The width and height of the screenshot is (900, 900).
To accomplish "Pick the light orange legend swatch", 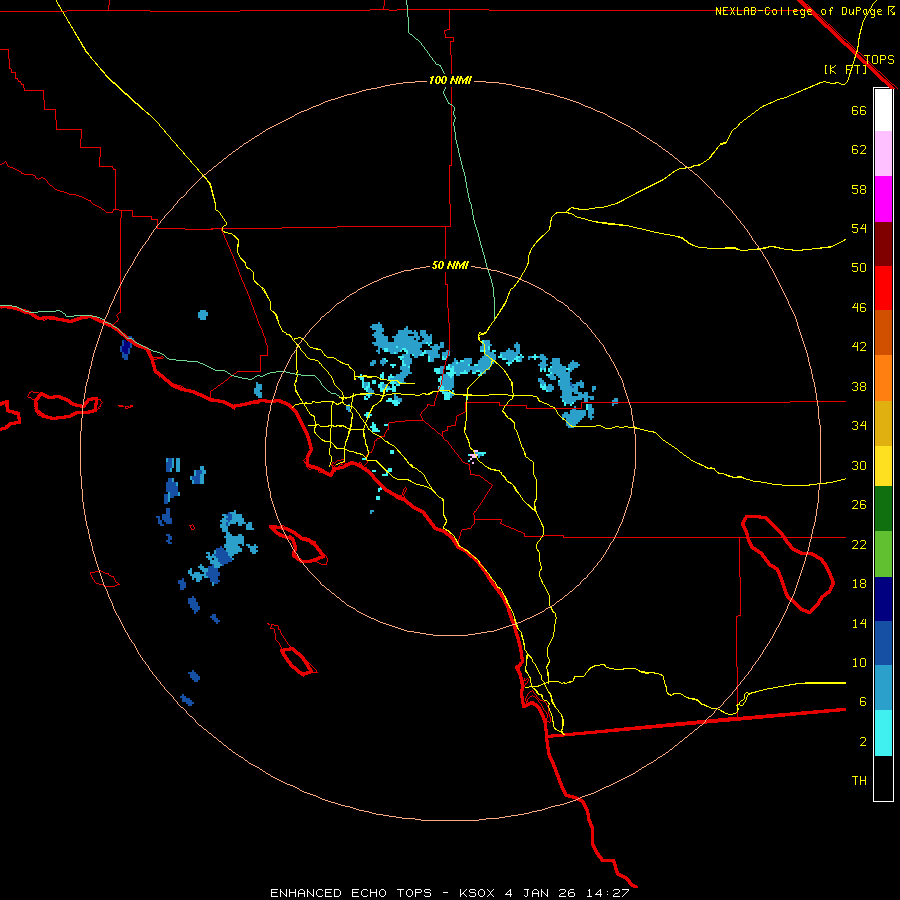I will tap(883, 378).
